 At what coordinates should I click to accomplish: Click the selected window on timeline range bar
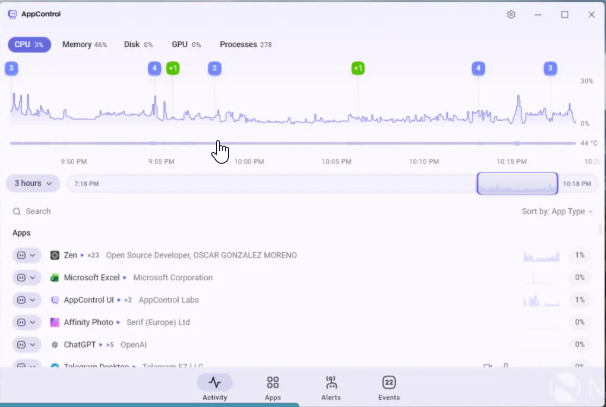point(517,183)
